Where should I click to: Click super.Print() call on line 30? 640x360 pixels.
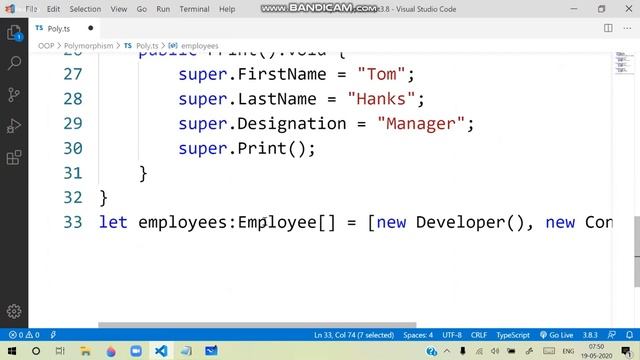coord(247,149)
